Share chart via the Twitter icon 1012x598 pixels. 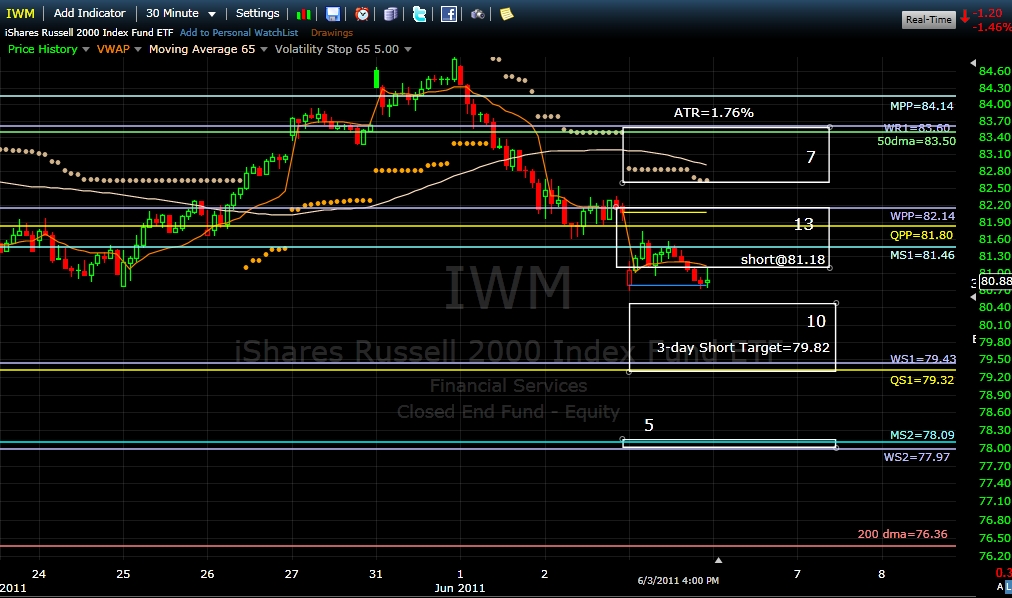click(x=420, y=14)
